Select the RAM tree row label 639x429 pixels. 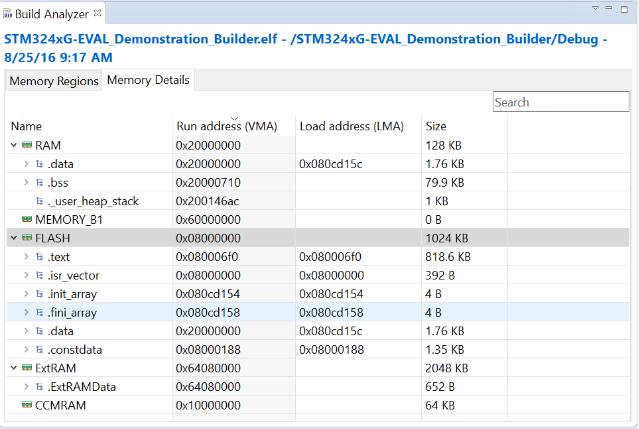pos(48,145)
